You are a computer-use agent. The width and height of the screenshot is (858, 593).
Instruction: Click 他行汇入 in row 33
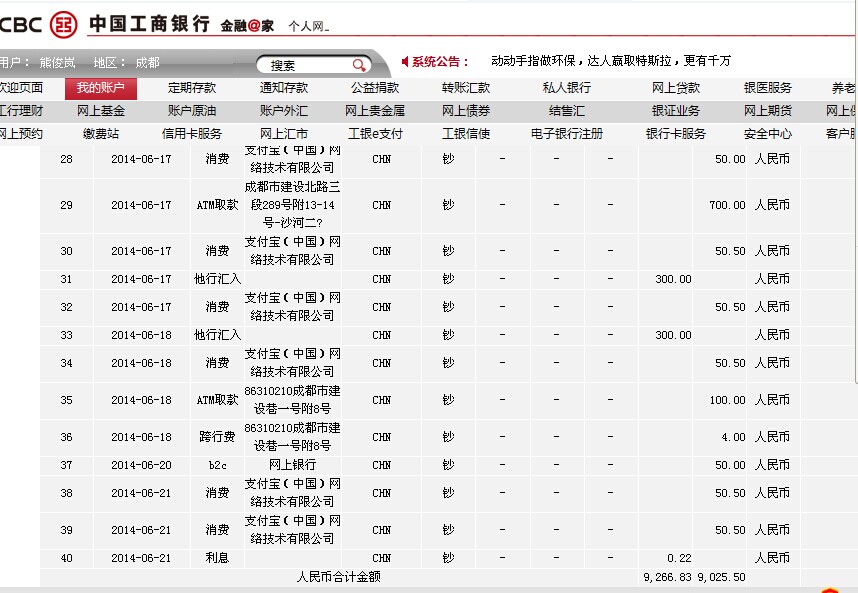tap(217, 335)
